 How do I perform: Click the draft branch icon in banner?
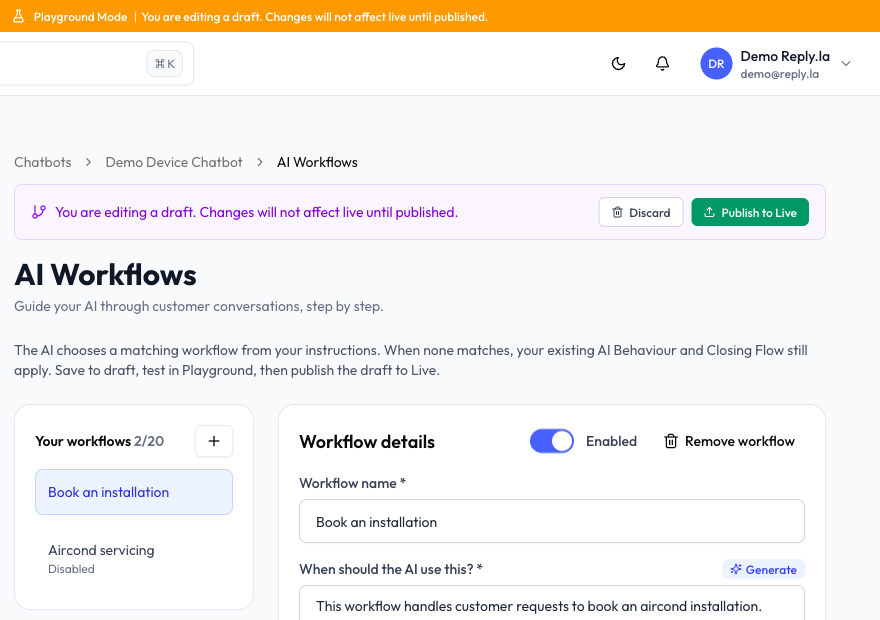39,212
